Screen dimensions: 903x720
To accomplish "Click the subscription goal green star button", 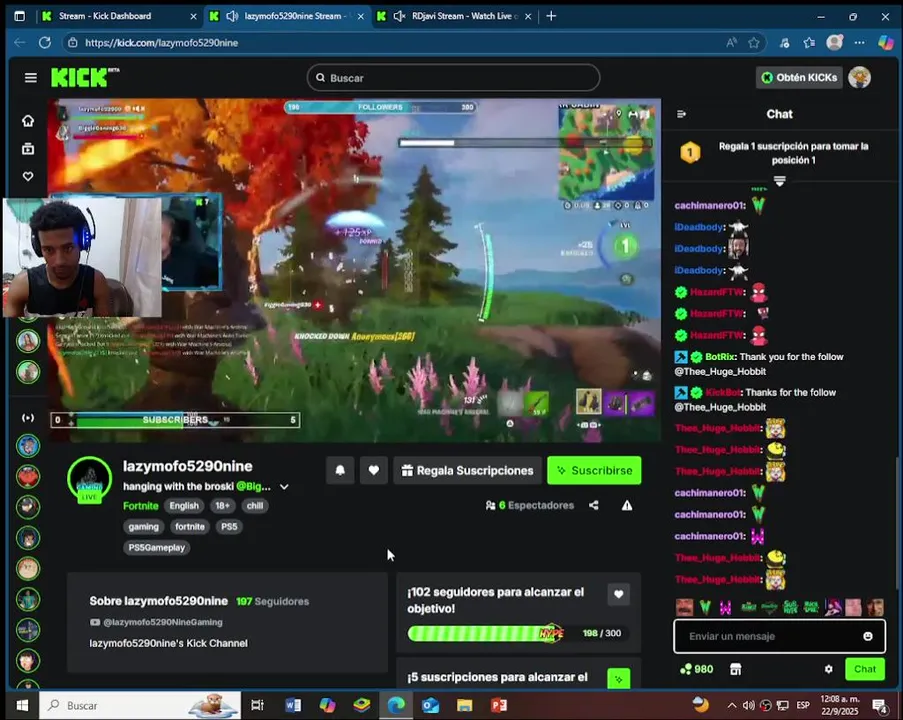I will click(x=619, y=679).
